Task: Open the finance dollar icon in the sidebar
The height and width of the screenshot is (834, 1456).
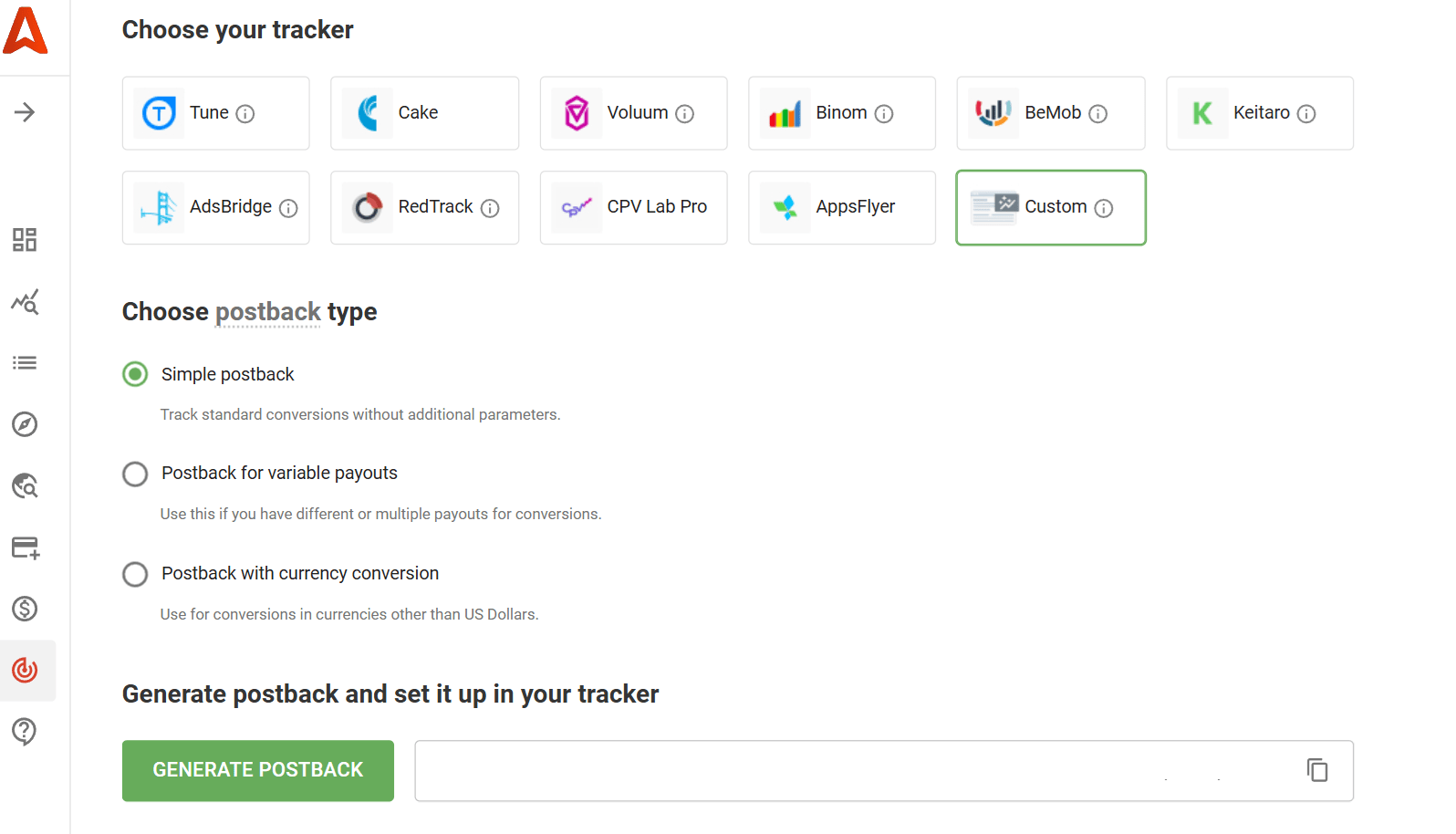Action: (x=24, y=610)
